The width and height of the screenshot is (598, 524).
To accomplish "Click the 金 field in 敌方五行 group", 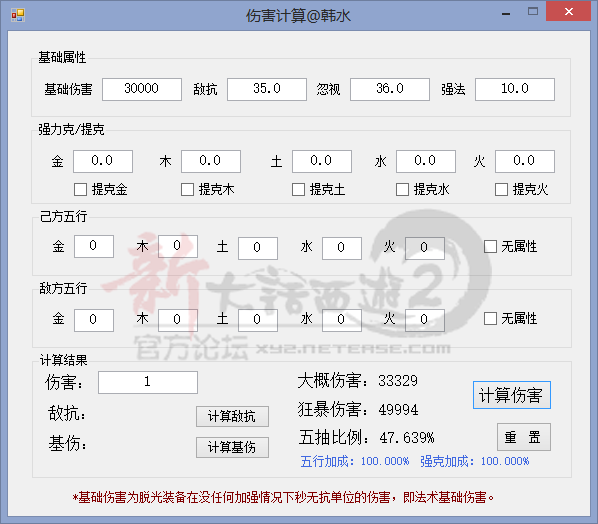I will 94,320.
